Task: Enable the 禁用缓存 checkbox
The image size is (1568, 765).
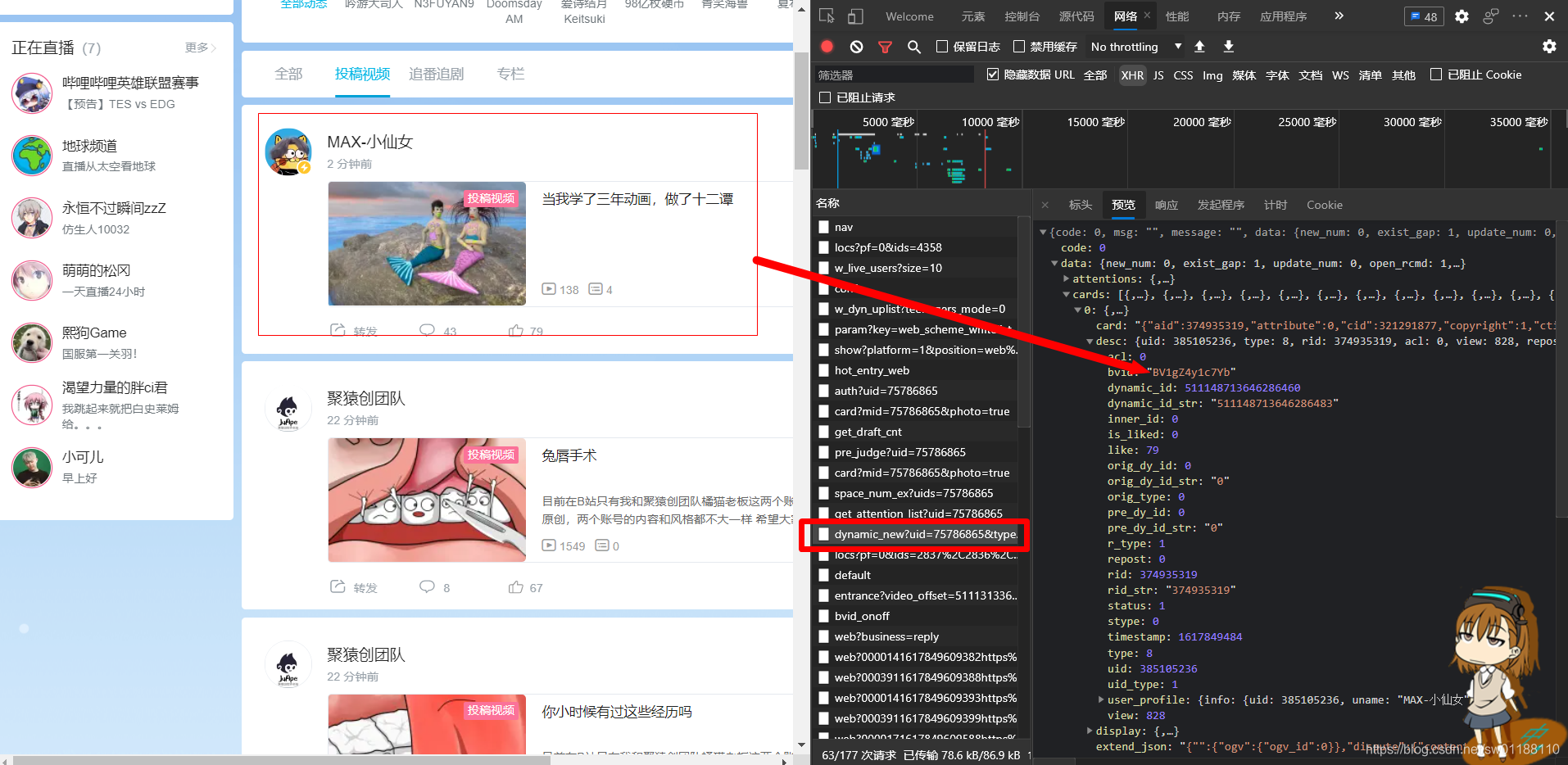Action: [1019, 47]
